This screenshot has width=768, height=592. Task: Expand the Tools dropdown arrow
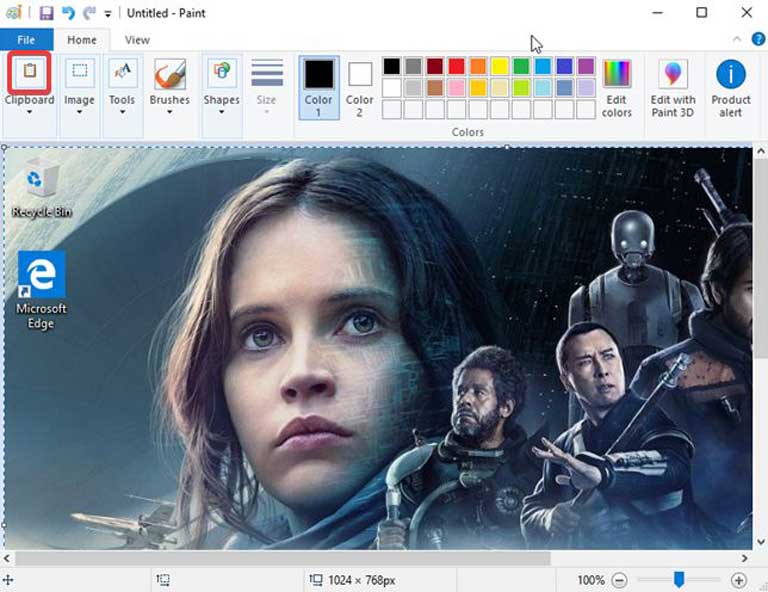[122, 112]
